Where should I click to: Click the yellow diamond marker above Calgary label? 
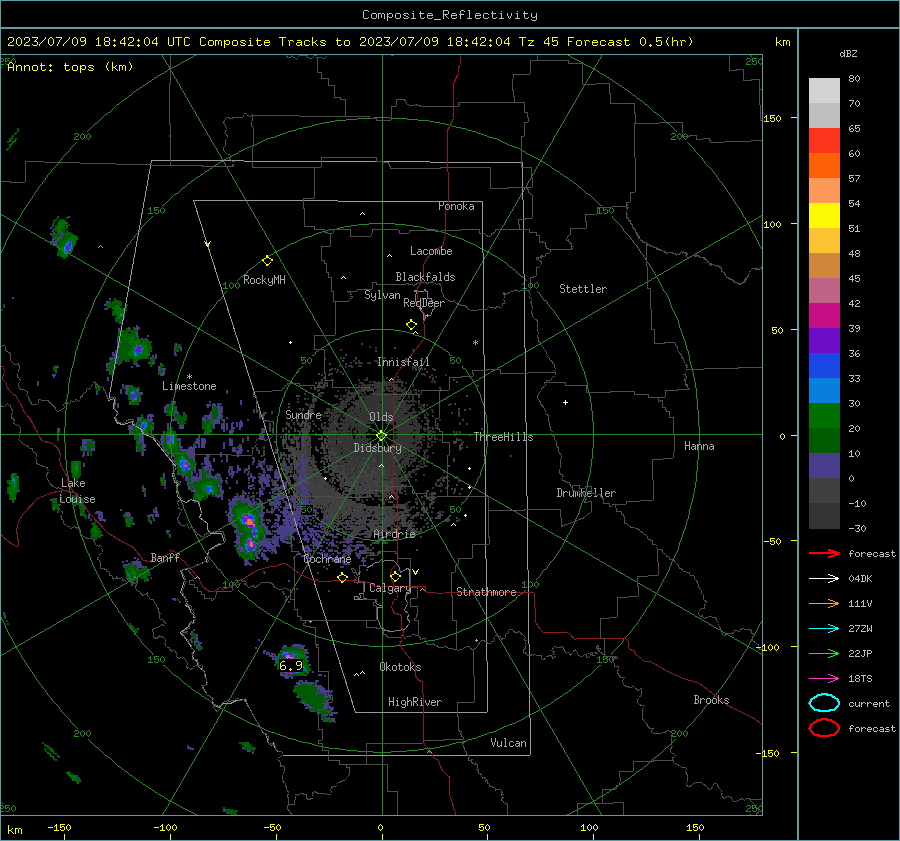click(395, 576)
